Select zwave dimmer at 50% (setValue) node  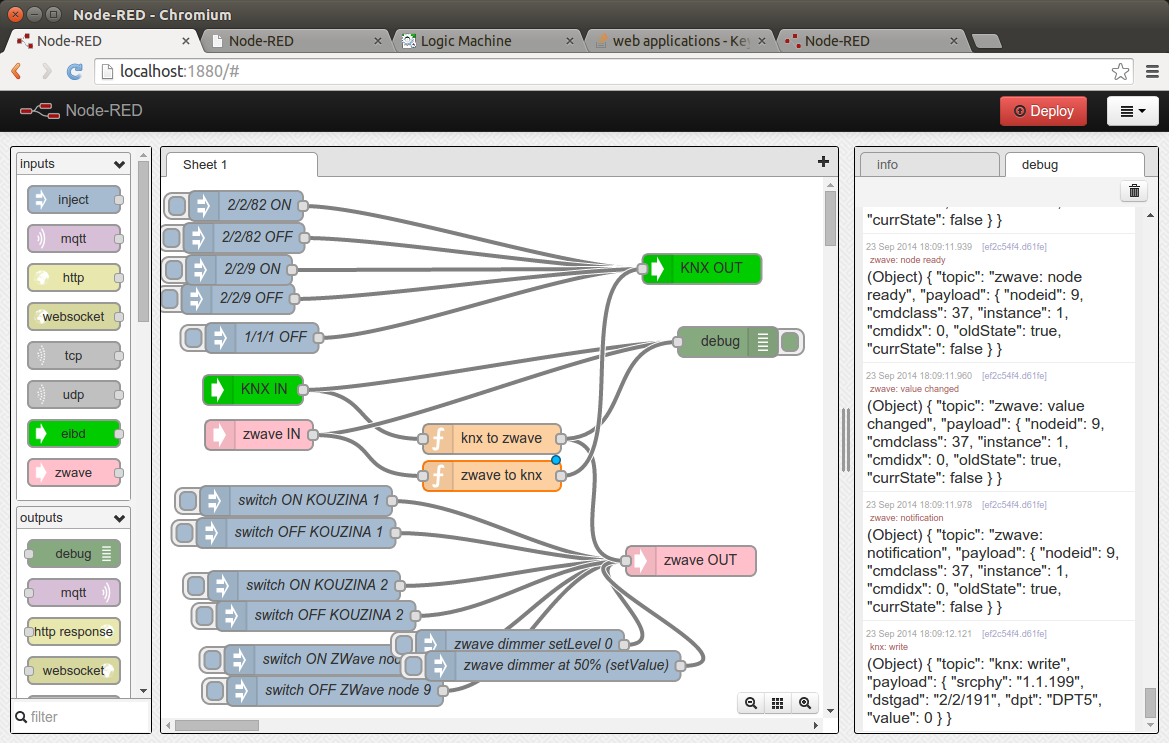[x=552, y=665]
